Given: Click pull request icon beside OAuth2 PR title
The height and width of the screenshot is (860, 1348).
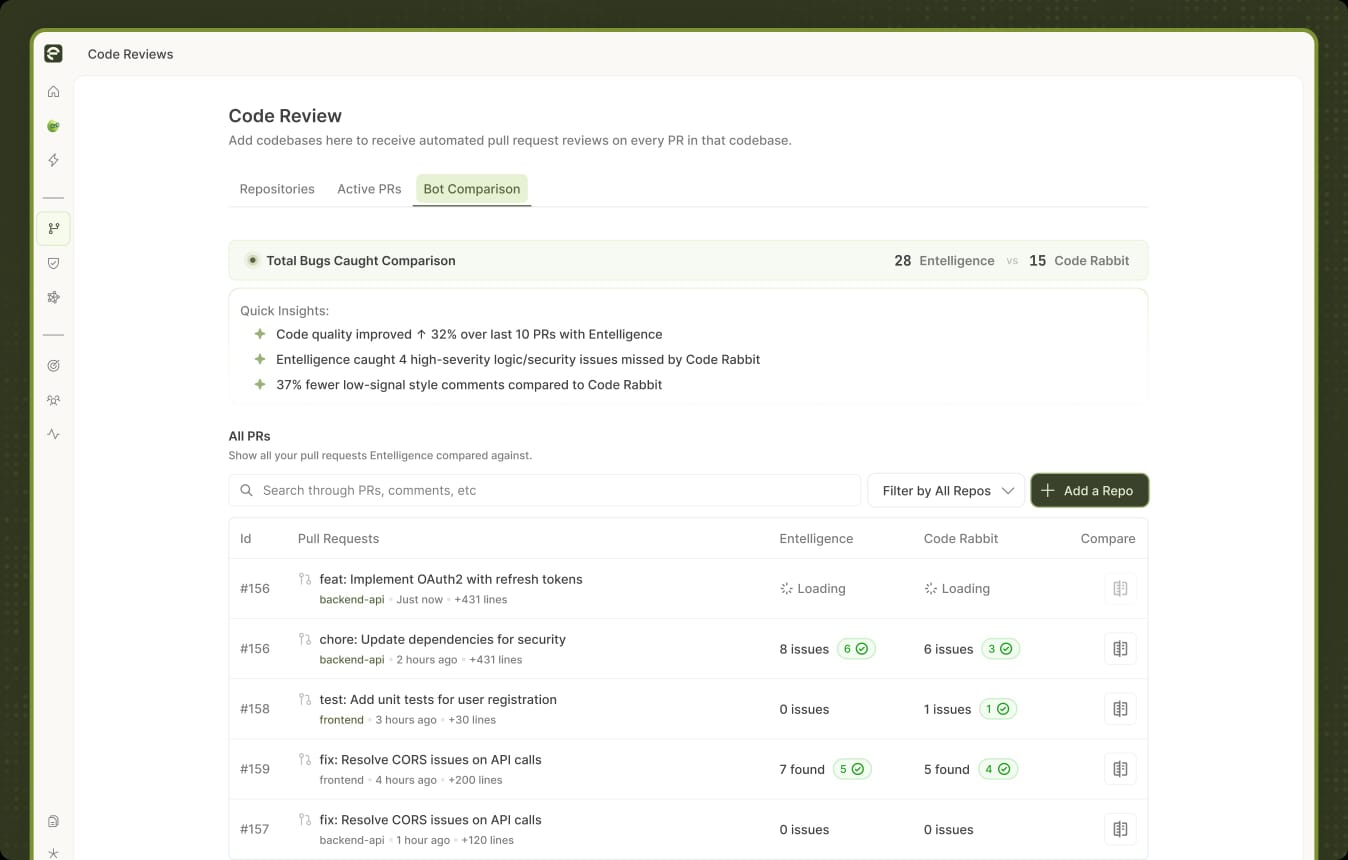Looking at the screenshot, I should pos(305,579).
